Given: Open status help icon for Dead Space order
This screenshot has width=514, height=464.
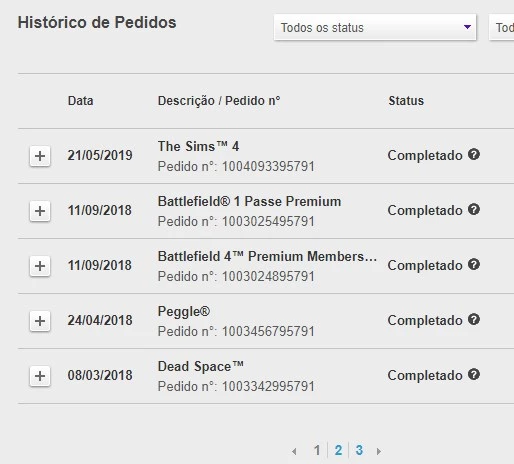Looking at the screenshot, I should 474,374.
